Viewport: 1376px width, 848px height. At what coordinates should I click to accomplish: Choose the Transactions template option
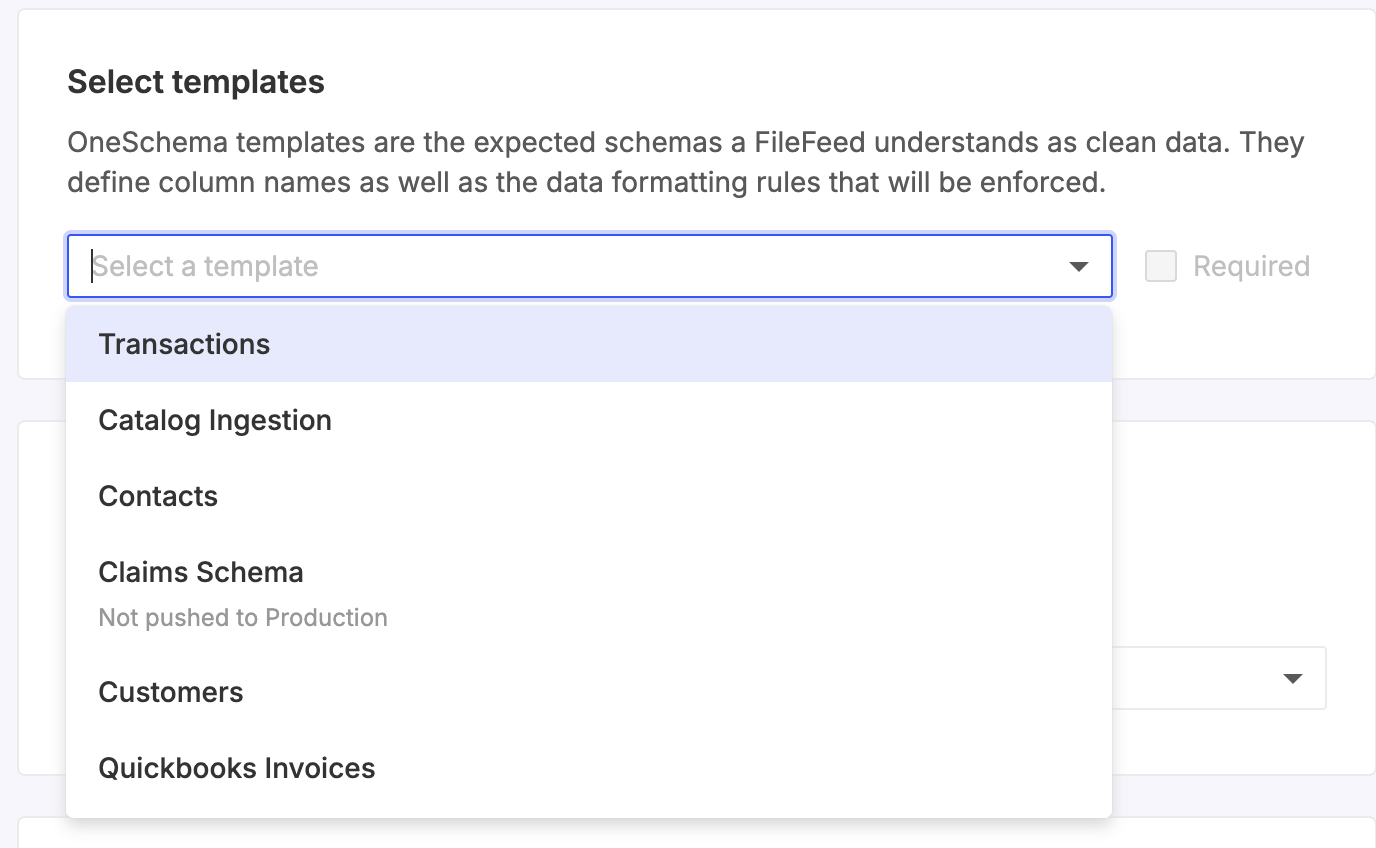click(184, 344)
